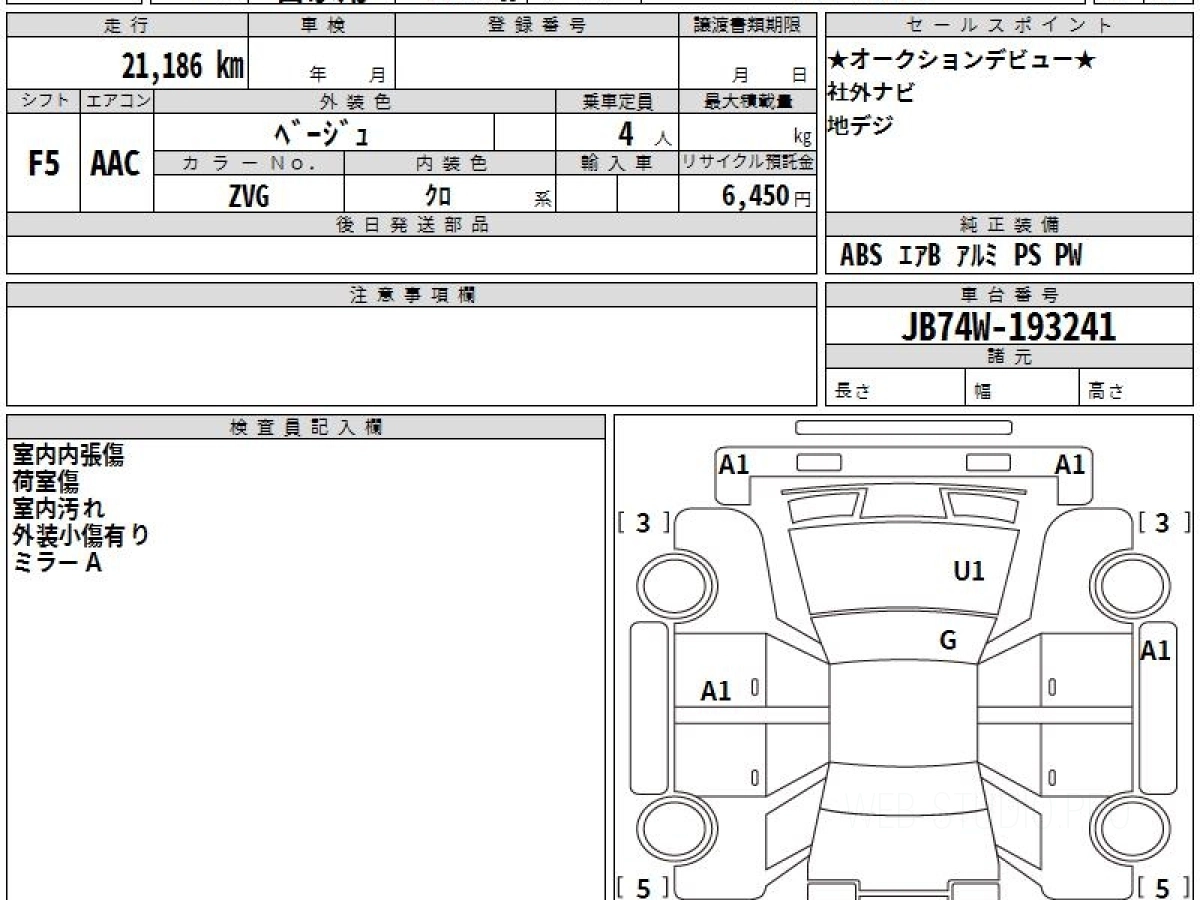Screen dimensions: 1200x900
Task: Click the 幅 dimension cell
Action: pyautogui.click(x=1022, y=388)
